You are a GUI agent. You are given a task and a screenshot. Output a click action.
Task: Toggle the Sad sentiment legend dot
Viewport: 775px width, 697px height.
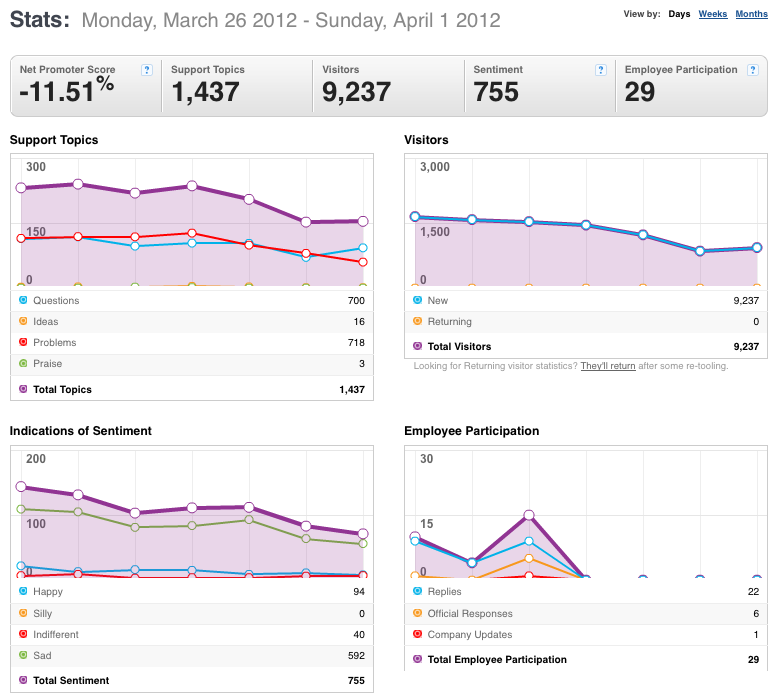click(23, 654)
